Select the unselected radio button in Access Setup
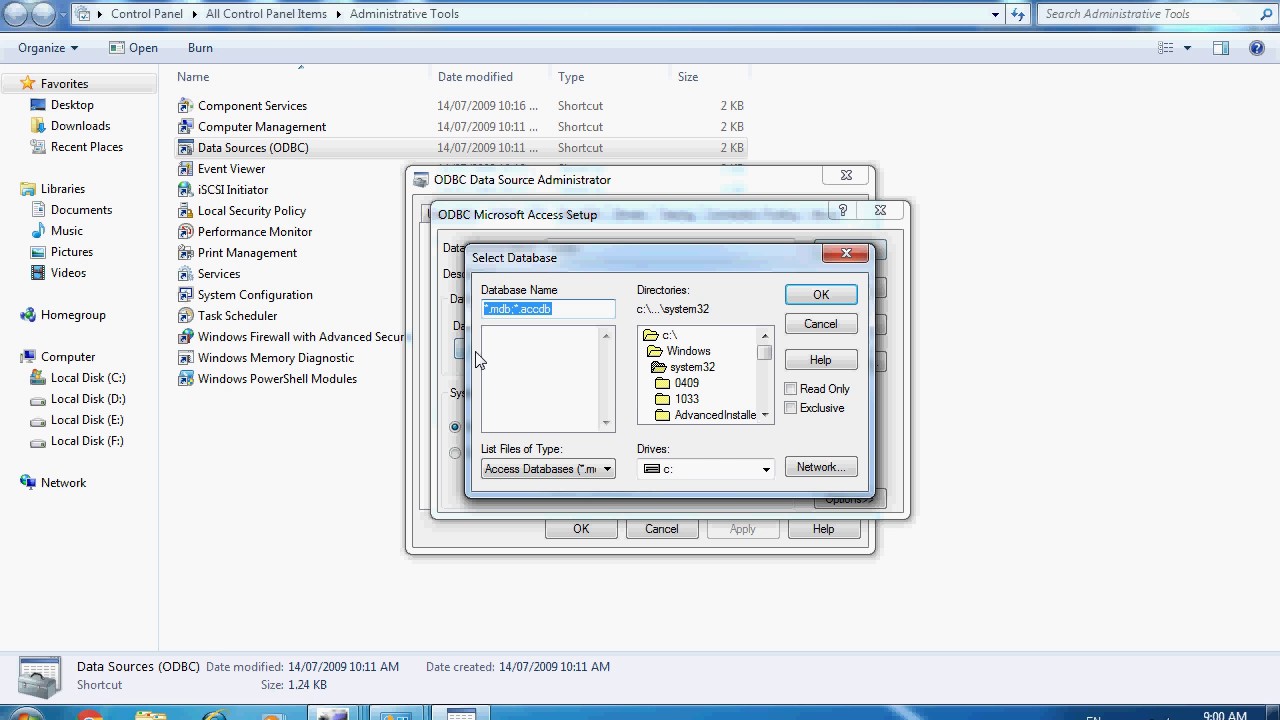Image resolution: width=1280 pixels, height=720 pixels. click(x=455, y=453)
